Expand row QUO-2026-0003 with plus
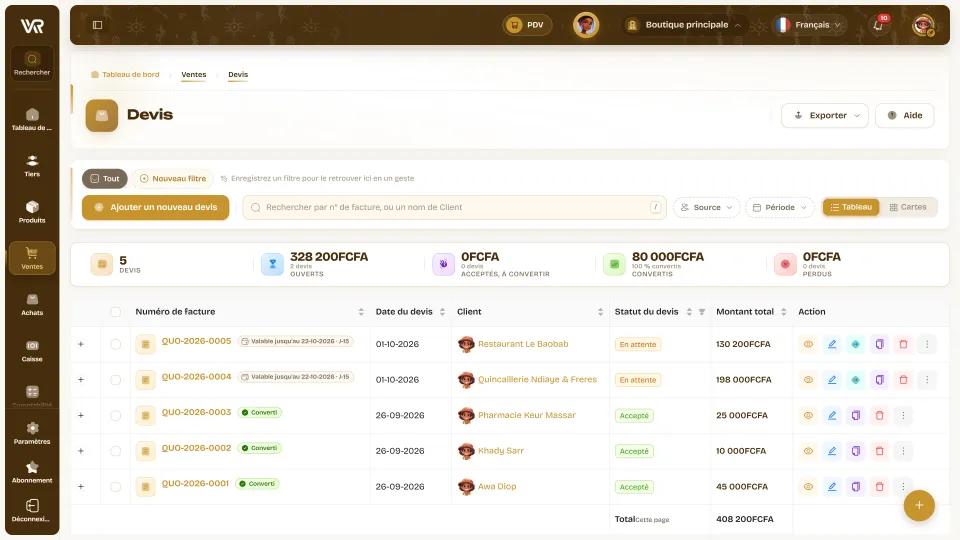The width and height of the screenshot is (960, 540). pyautogui.click(x=81, y=415)
